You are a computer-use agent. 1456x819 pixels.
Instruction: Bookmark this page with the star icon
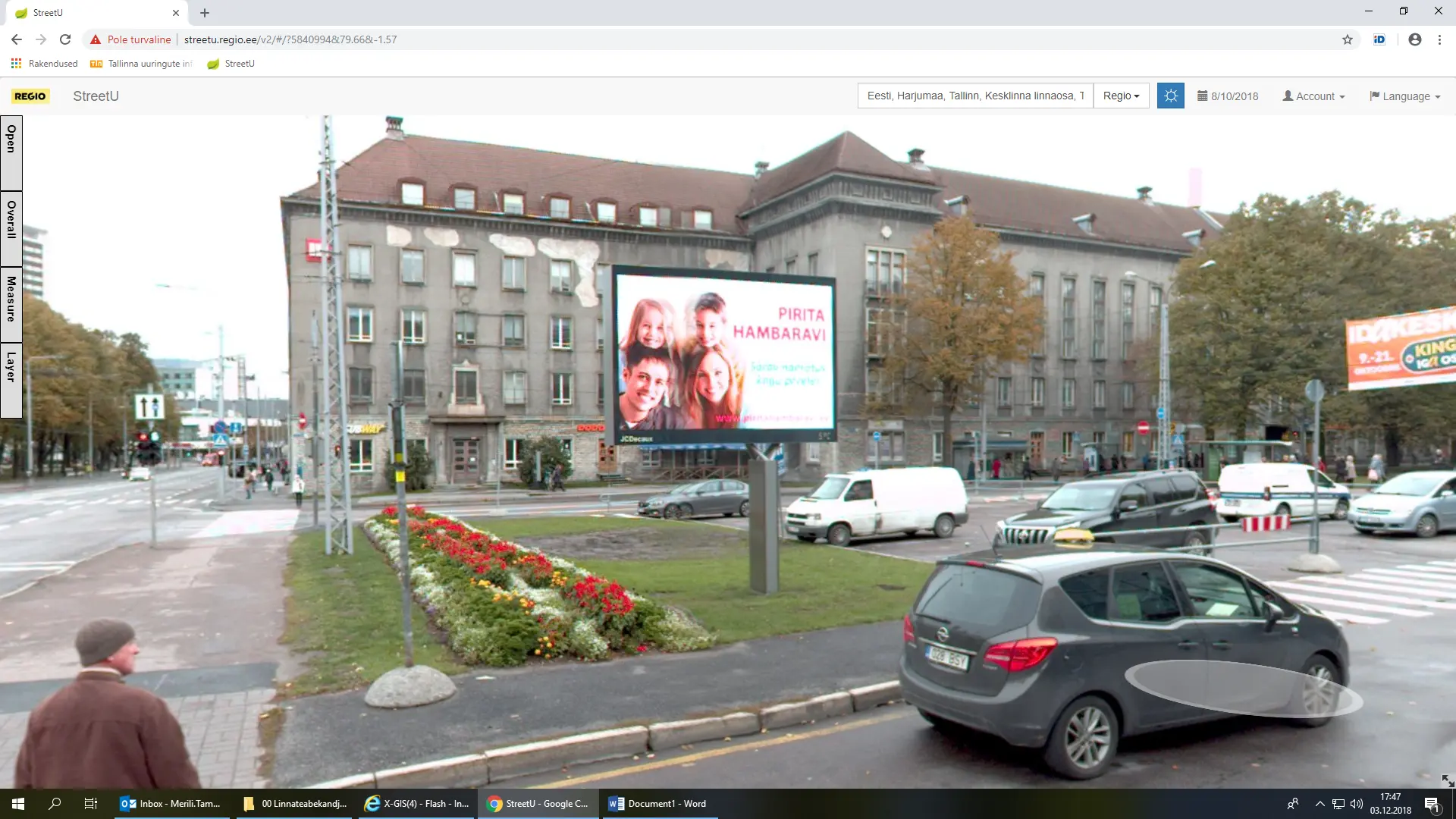coord(1348,39)
